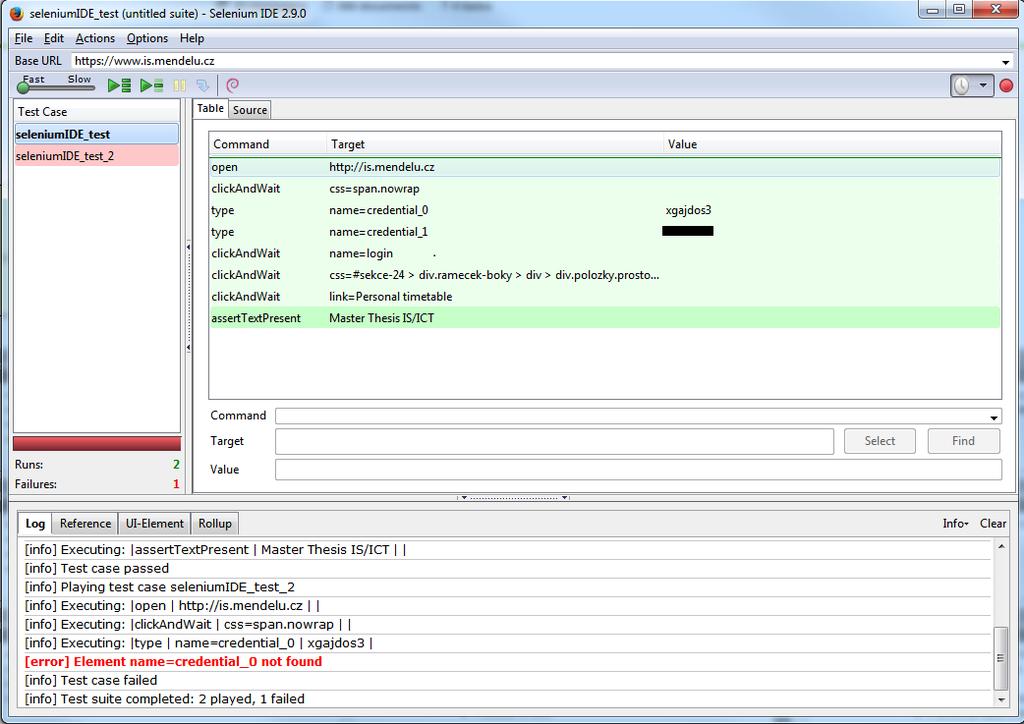Collapse the log pane splitter handle

click(x=513, y=497)
